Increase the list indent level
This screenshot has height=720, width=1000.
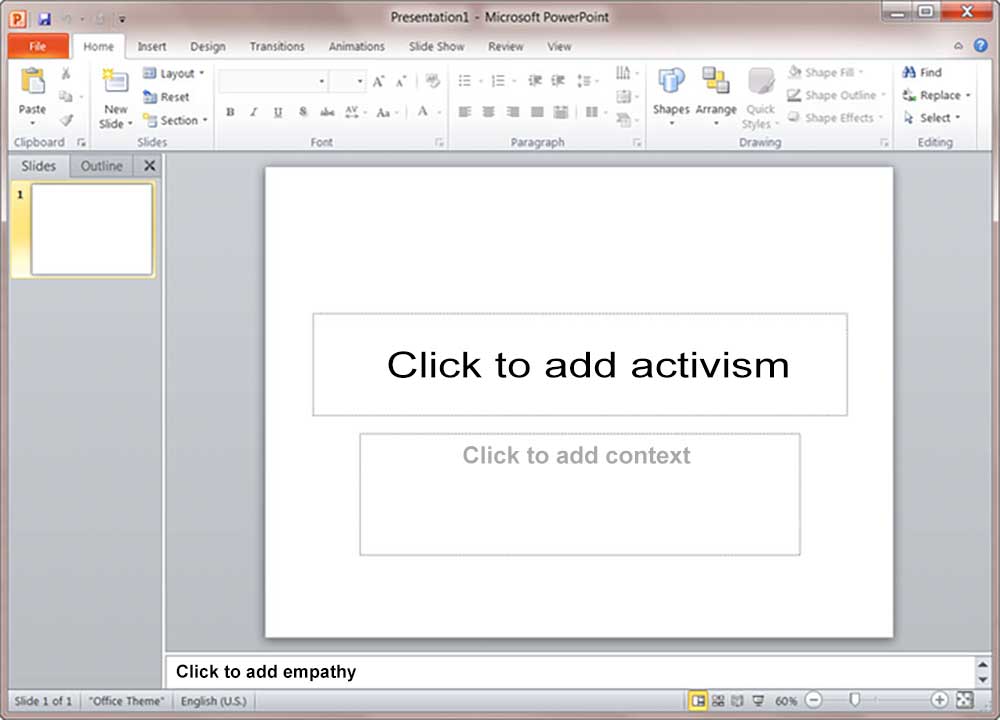tap(558, 80)
